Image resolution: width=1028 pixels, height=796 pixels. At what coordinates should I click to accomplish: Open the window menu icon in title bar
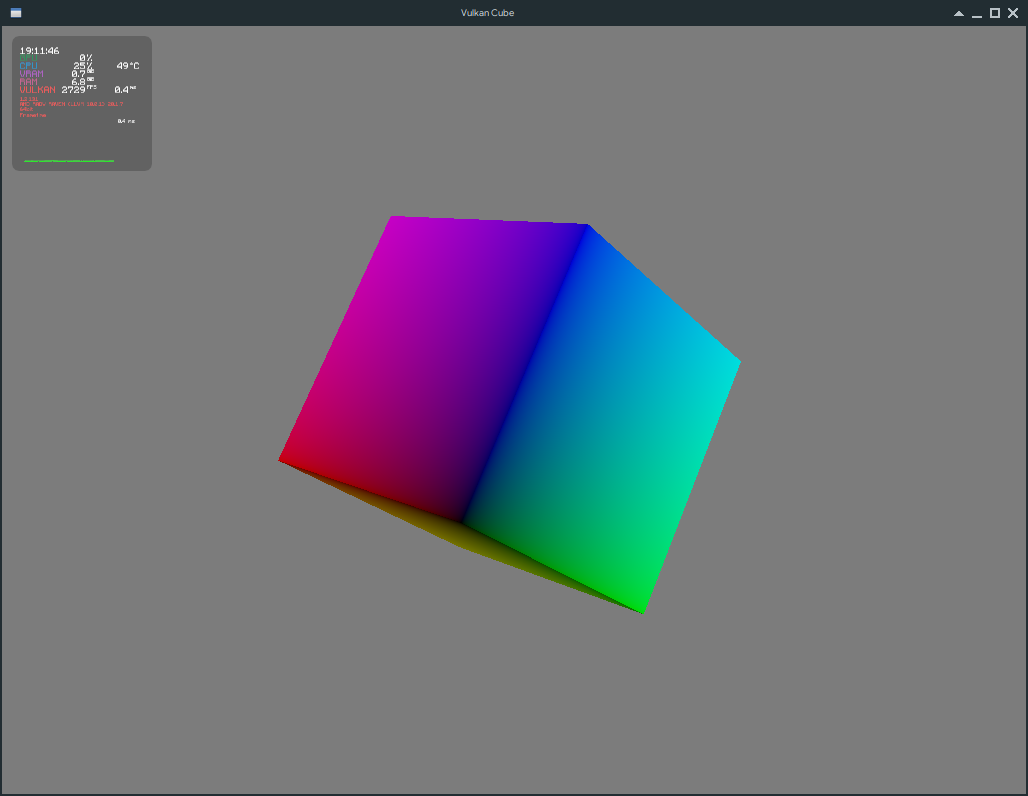coord(16,13)
